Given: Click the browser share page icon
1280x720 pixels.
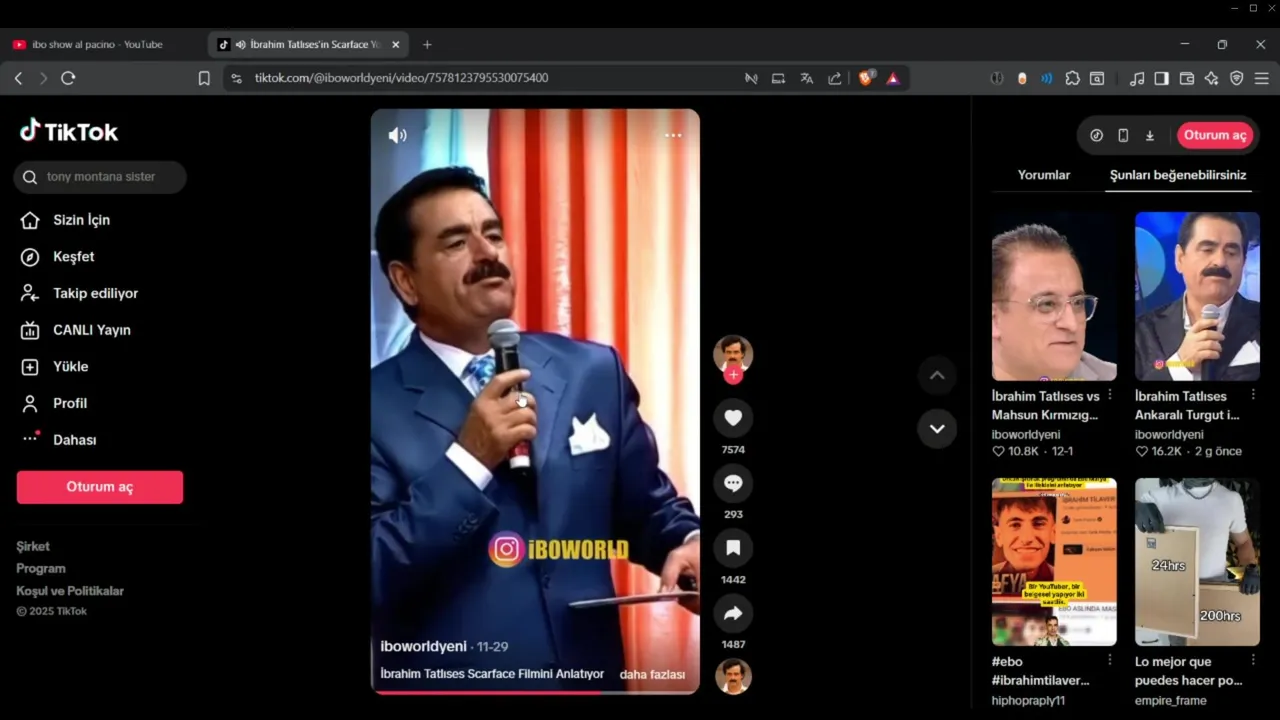Looking at the screenshot, I should pyautogui.click(x=835, y=78).
